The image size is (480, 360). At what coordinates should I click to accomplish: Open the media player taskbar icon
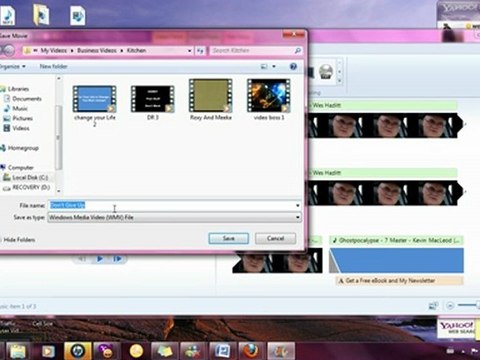pos(48,352)
